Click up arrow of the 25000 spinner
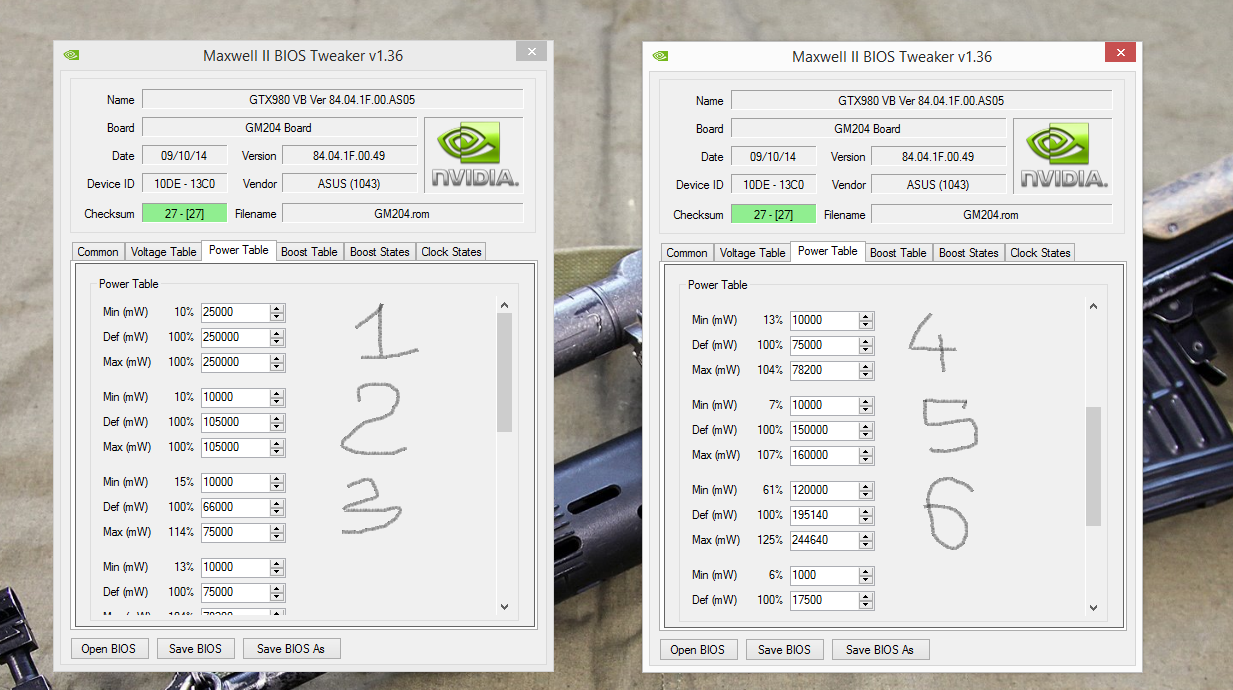Screen dimensions: 1233x690 pos(277,308)
